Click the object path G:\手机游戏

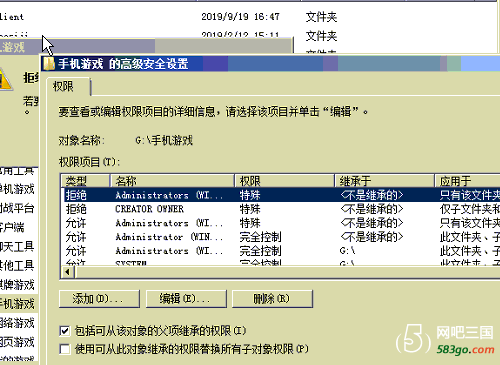[x=164, y=140]
